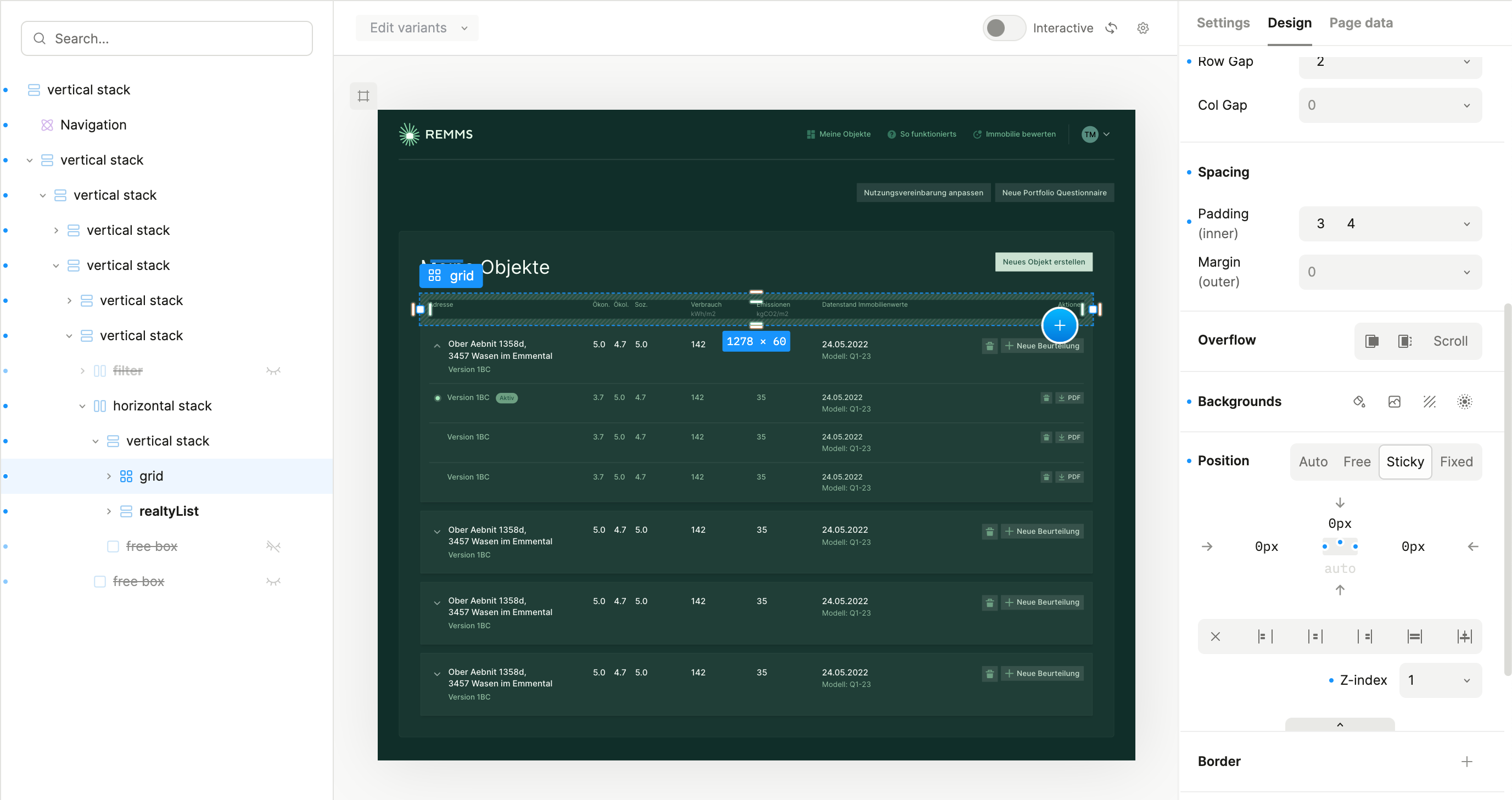Add a linear gradient background icon

1429,402
